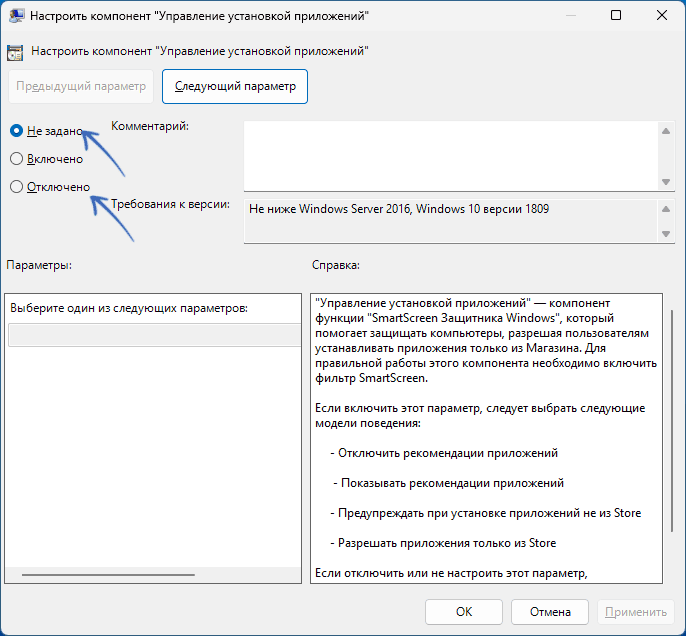The height and width of the screenshot is (636, 686).
Task: Maximize the dialog window
Action: pos(616,15)
